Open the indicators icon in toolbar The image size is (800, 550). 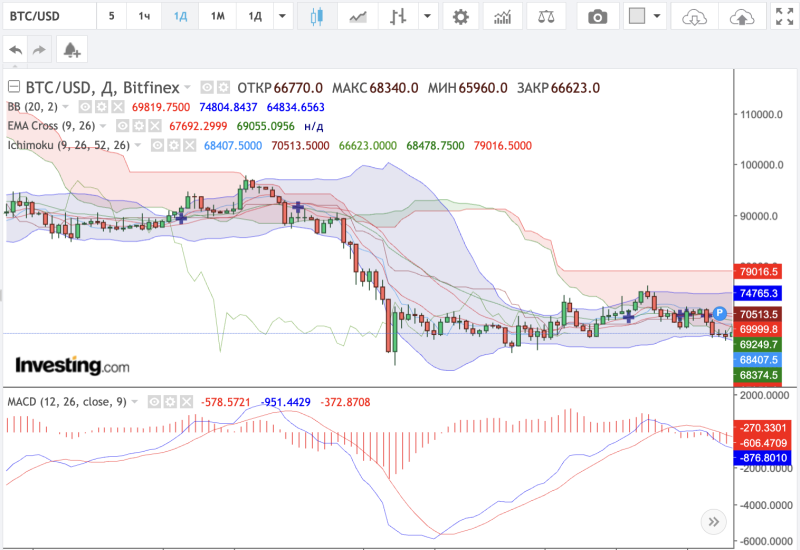[x=506, y=17]
